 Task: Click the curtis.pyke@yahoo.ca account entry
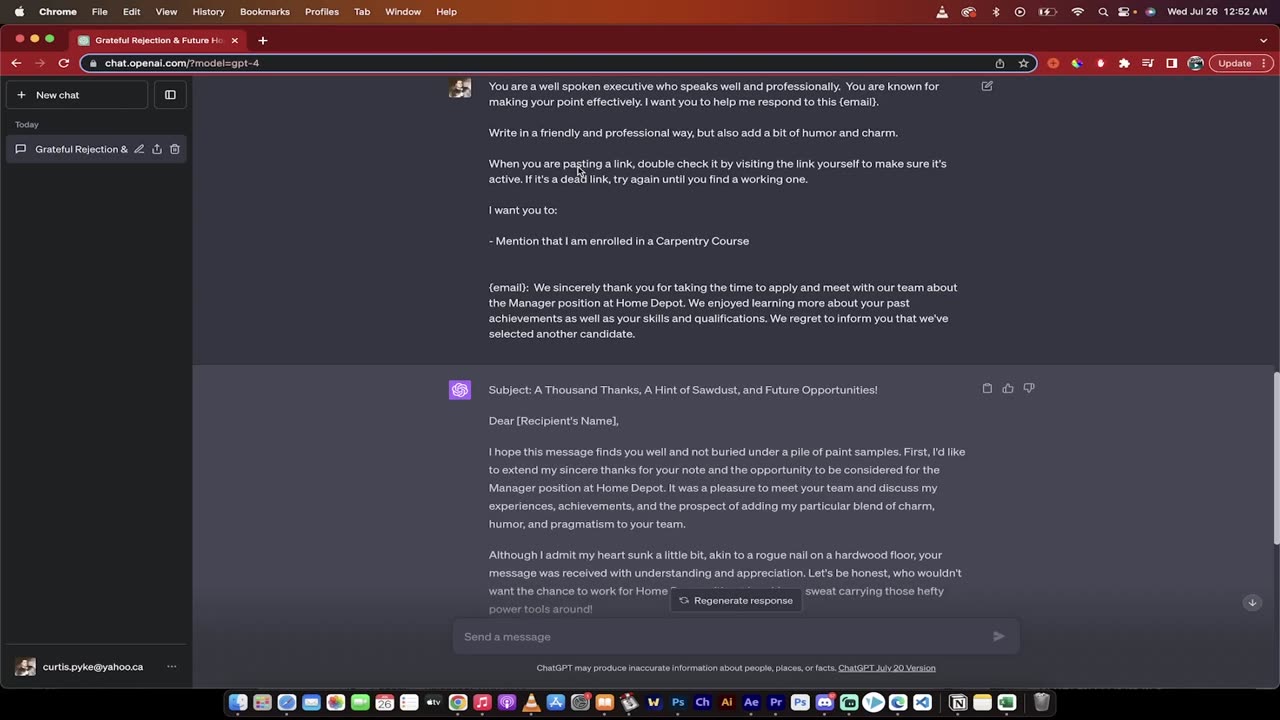click(x=96, y=667)
